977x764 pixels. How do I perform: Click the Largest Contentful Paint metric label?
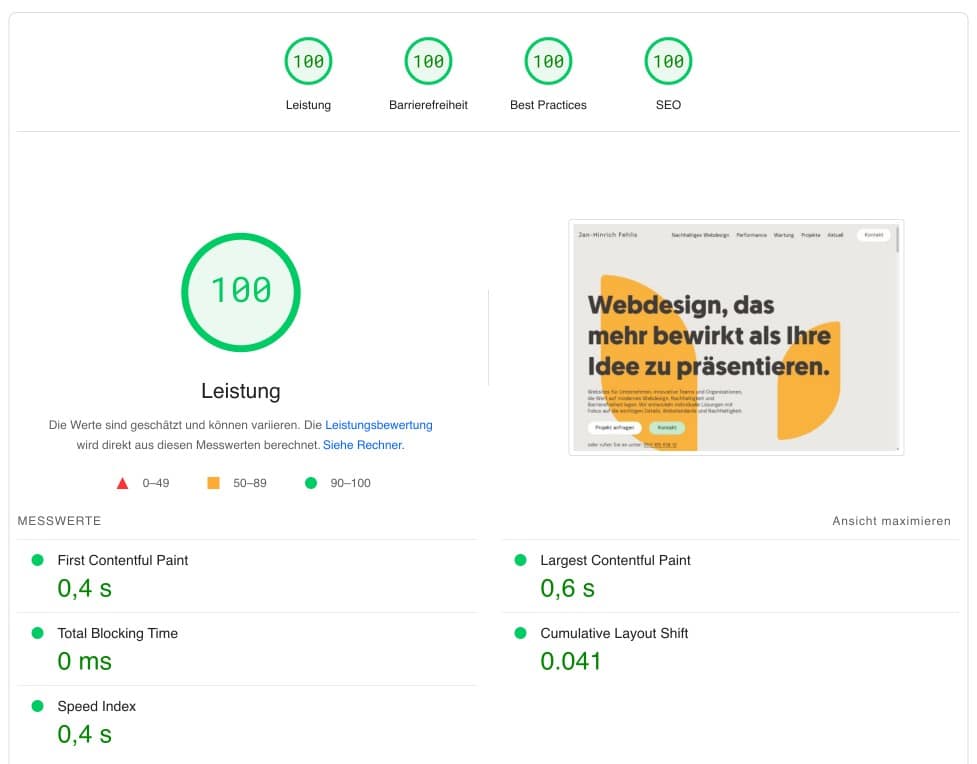(615, 560)
